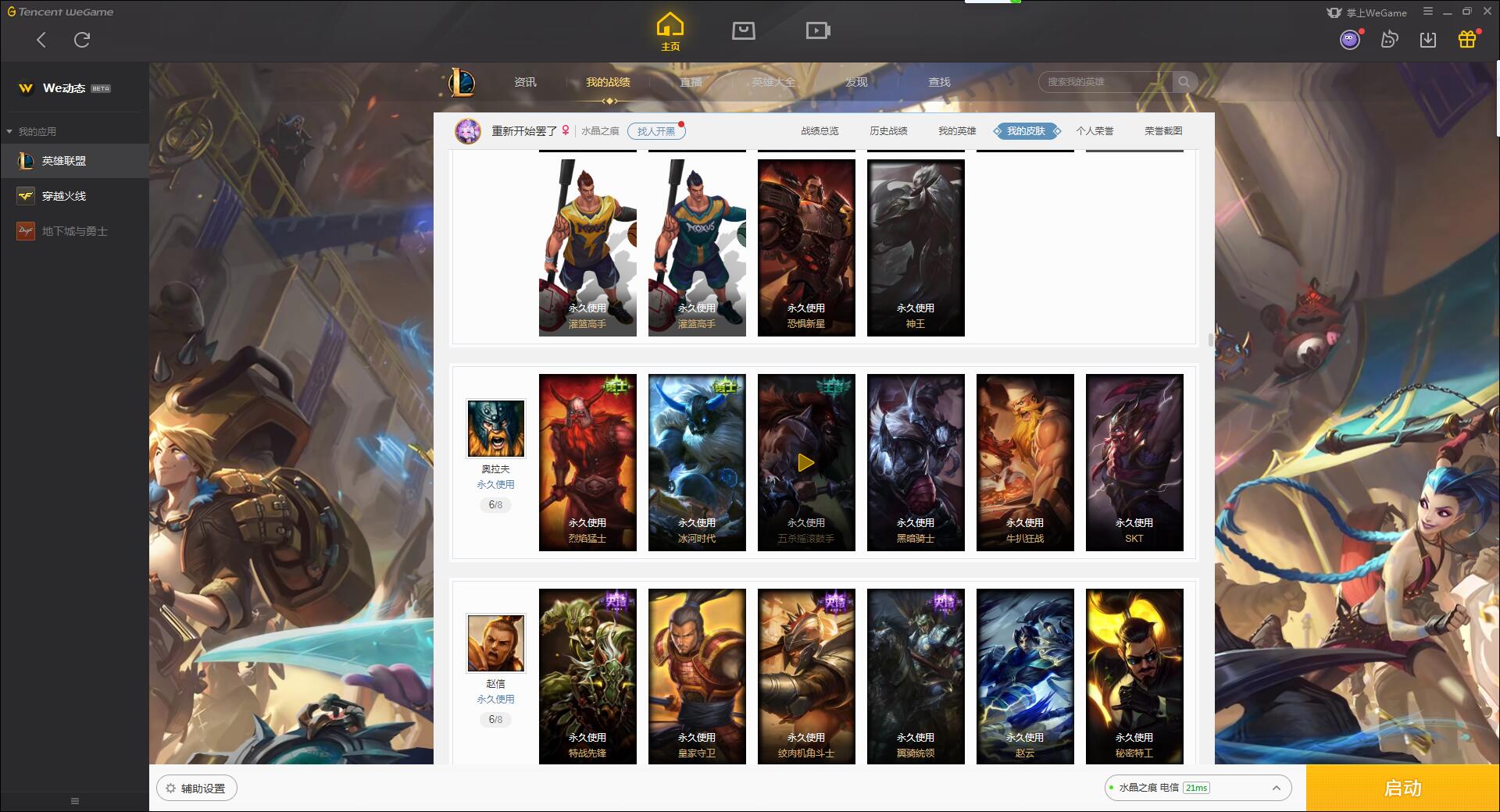Switch to 历史战绩 sub-tab

coord(888,131)
